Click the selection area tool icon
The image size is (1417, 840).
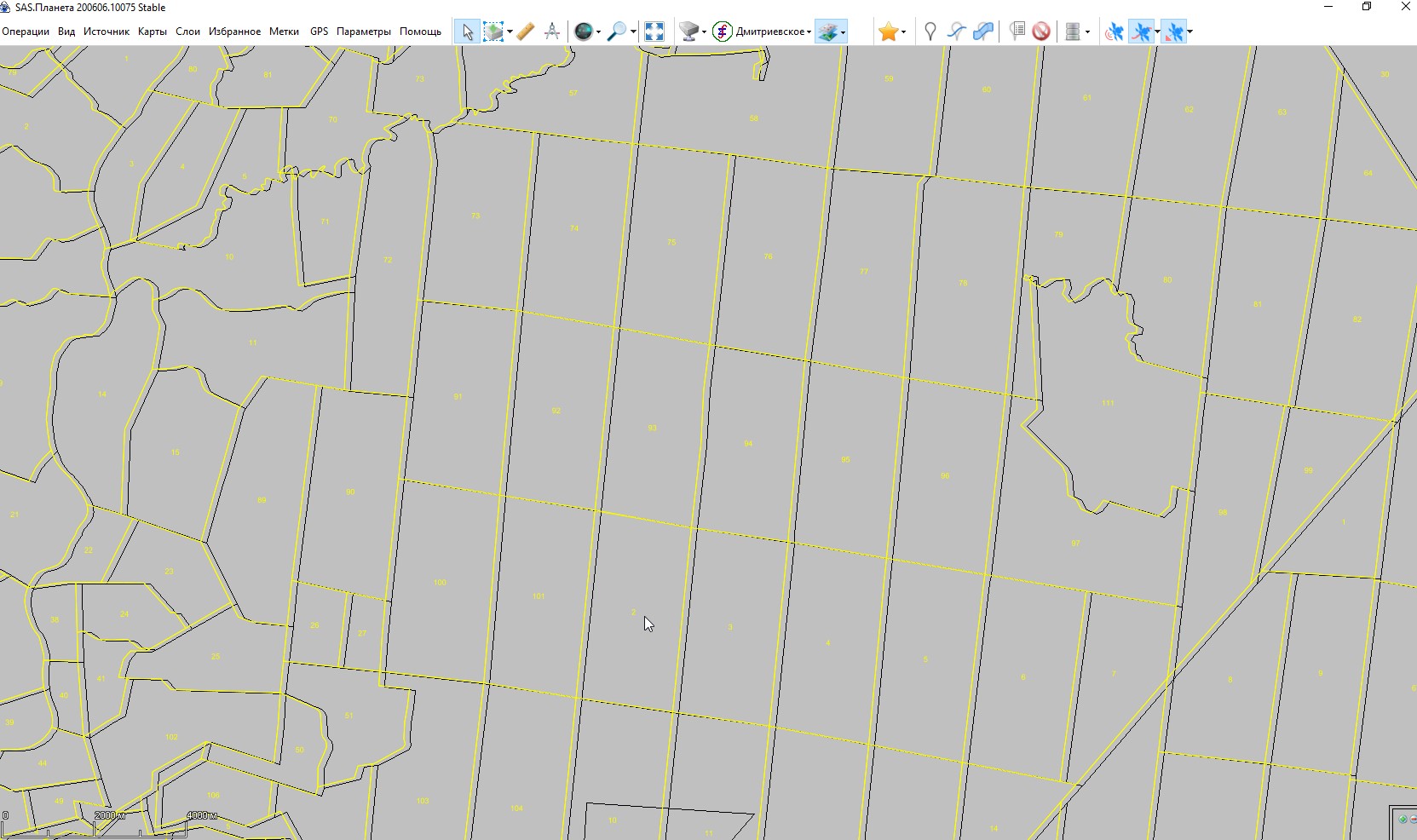(x=493, y=32)
